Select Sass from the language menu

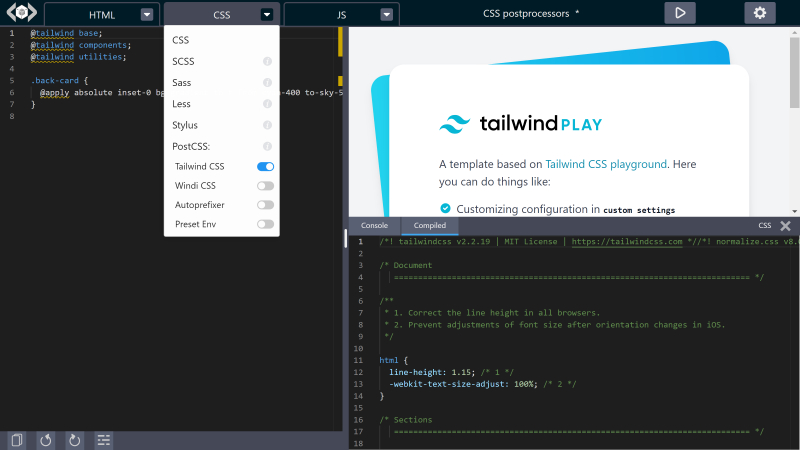click(182, 83)
